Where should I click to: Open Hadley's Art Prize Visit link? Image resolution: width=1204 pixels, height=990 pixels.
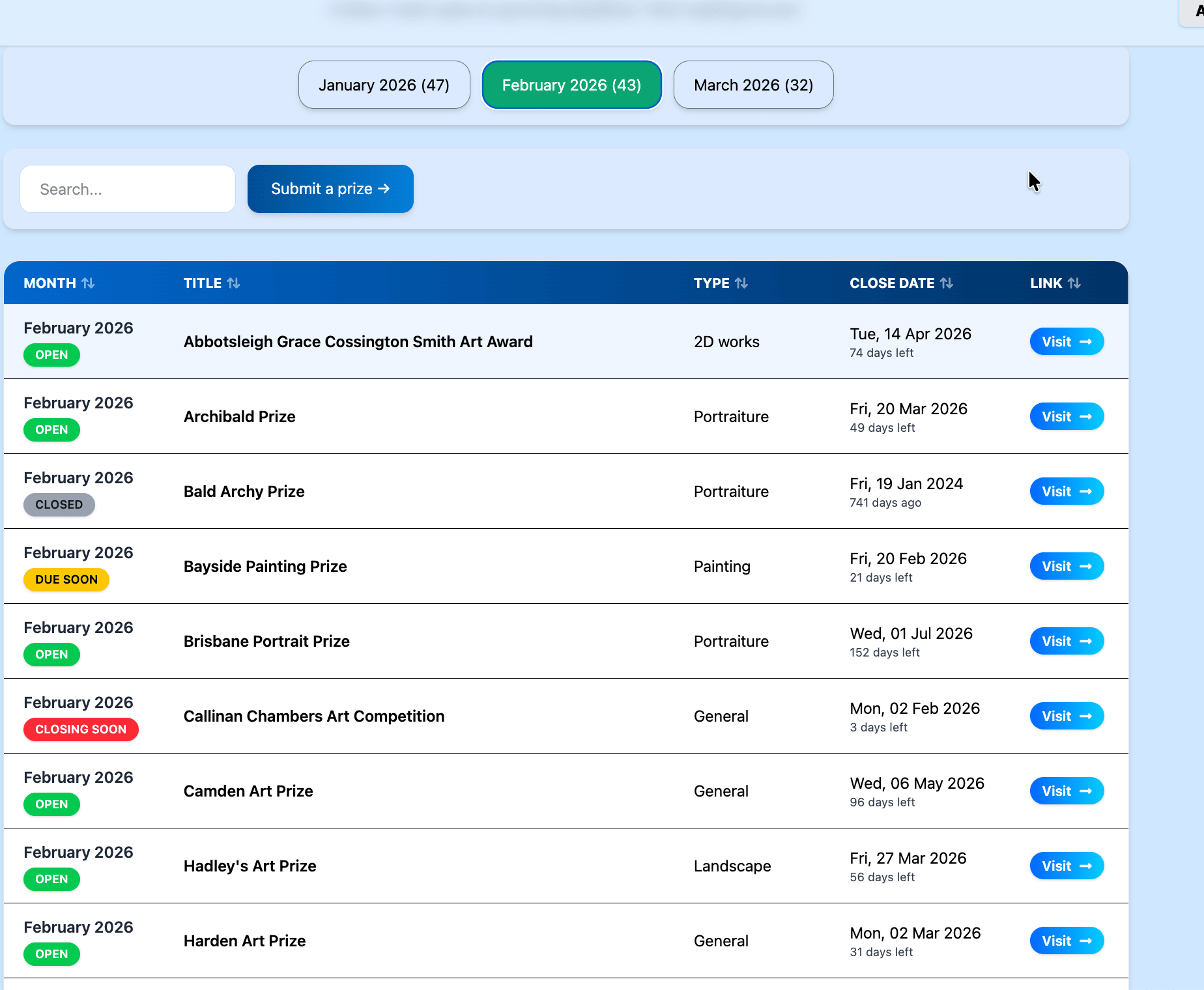click(x=1067, y=866)
